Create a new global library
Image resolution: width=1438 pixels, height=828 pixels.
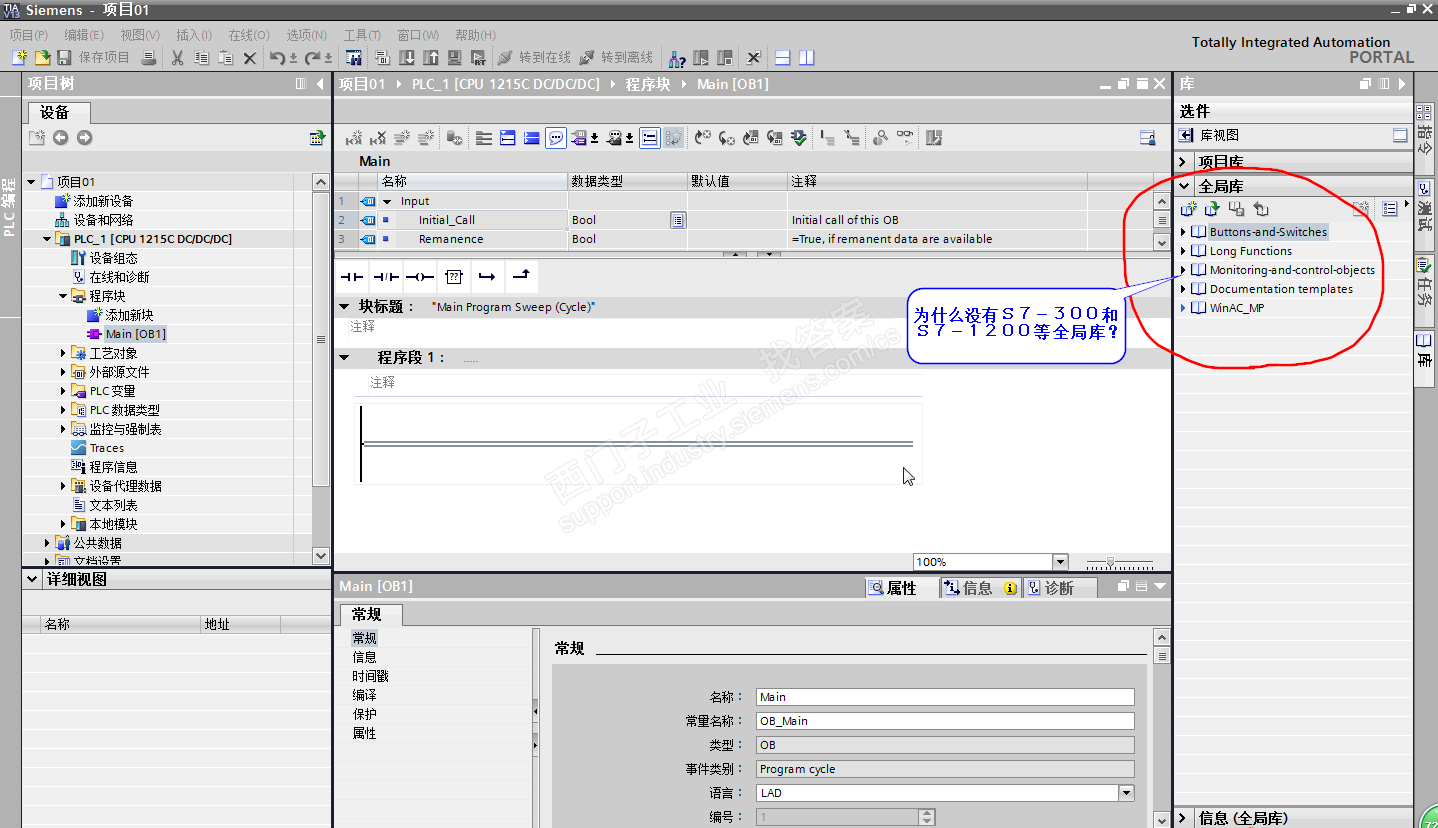[x=1189, y=209]
